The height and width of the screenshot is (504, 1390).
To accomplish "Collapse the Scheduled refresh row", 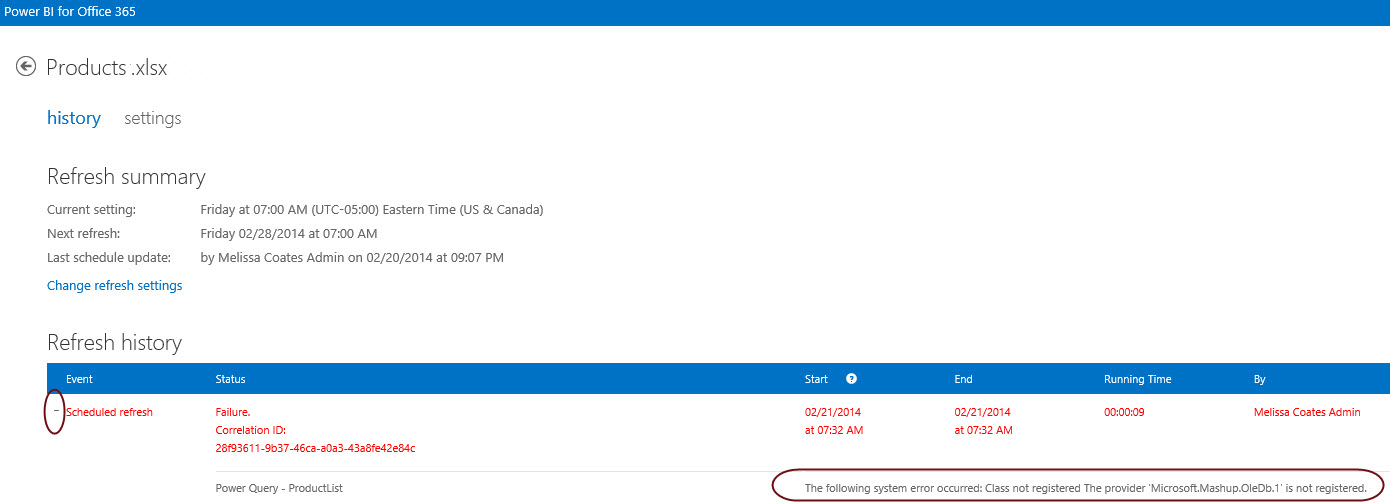I will click(x=56, y=411).
